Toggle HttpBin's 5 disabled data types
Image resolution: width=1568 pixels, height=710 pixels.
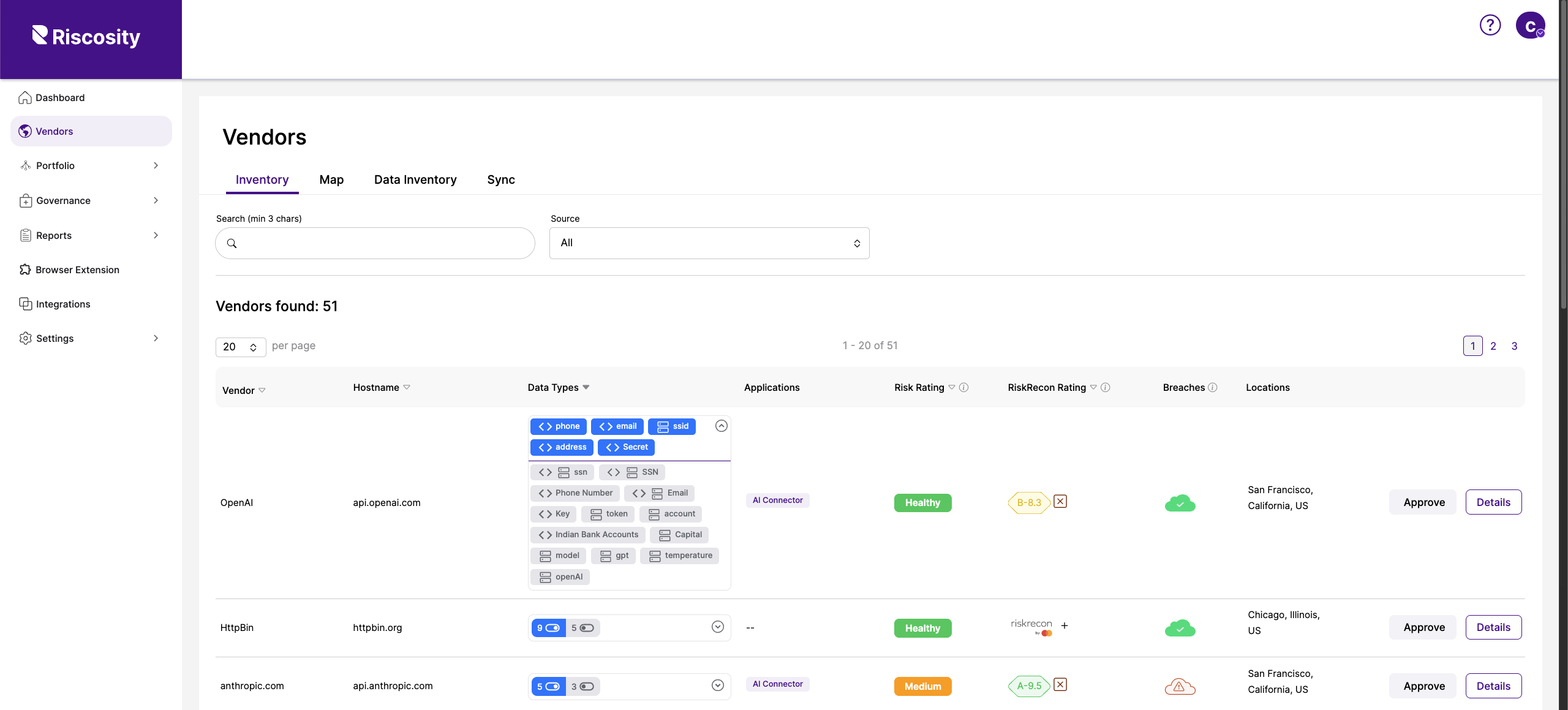pos(582,628)
